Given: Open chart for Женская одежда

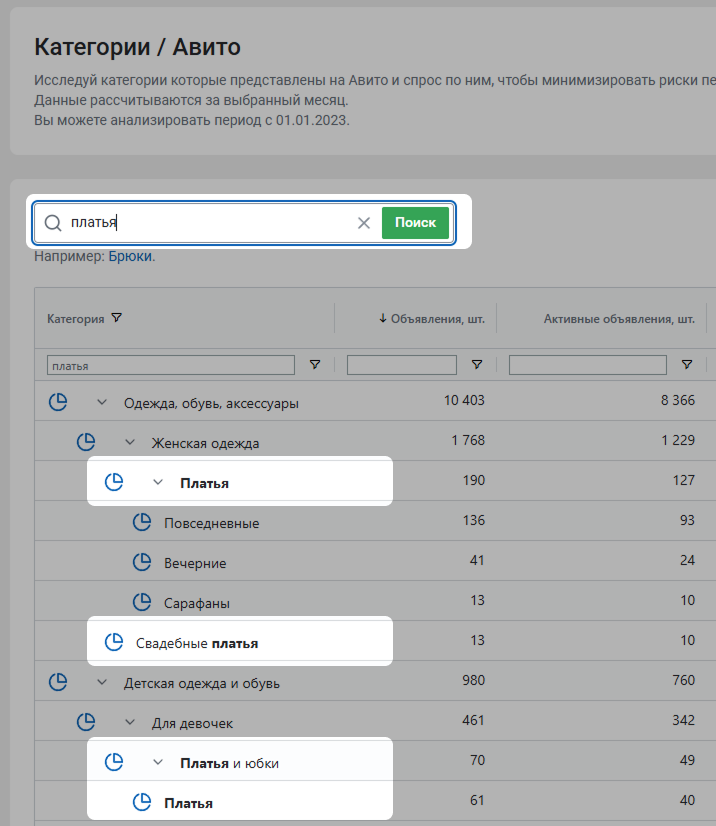Looking at the screenshot, I should pyautogui.click(x=86, y=442).
